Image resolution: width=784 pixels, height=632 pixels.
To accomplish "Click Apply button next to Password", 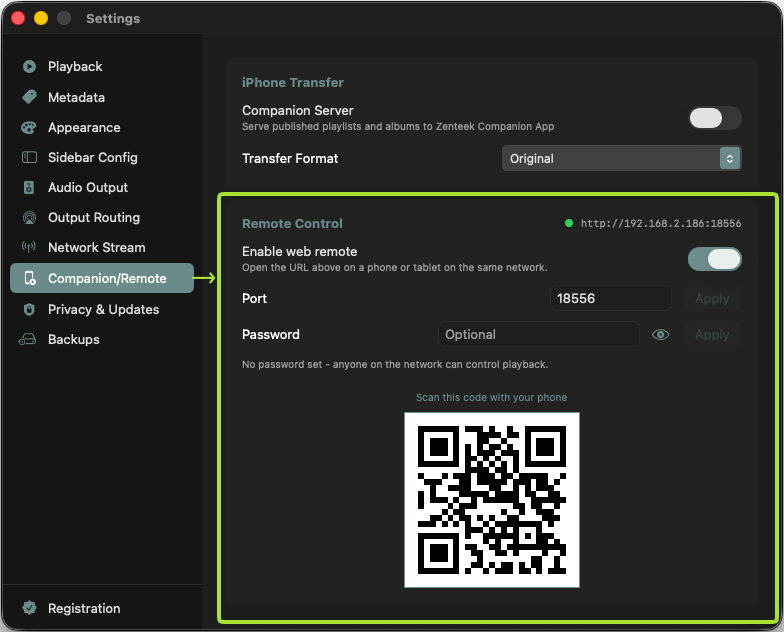I will click(712, 334).
